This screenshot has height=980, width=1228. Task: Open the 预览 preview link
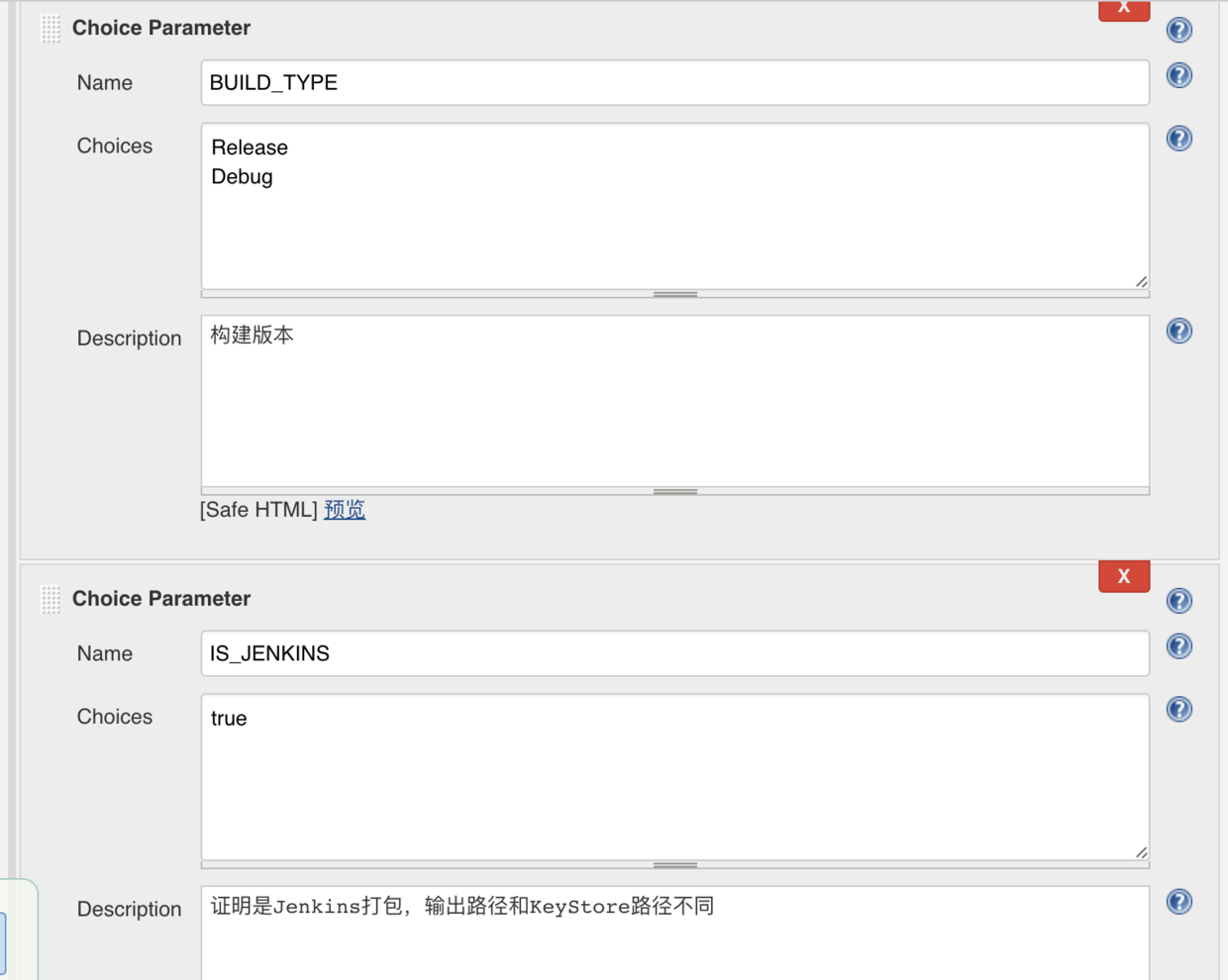(x=344, y=509)
